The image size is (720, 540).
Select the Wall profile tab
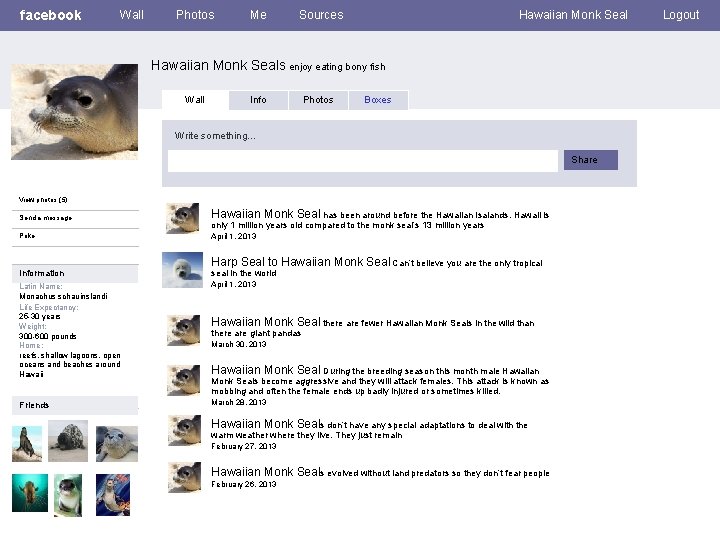point(195,100)
